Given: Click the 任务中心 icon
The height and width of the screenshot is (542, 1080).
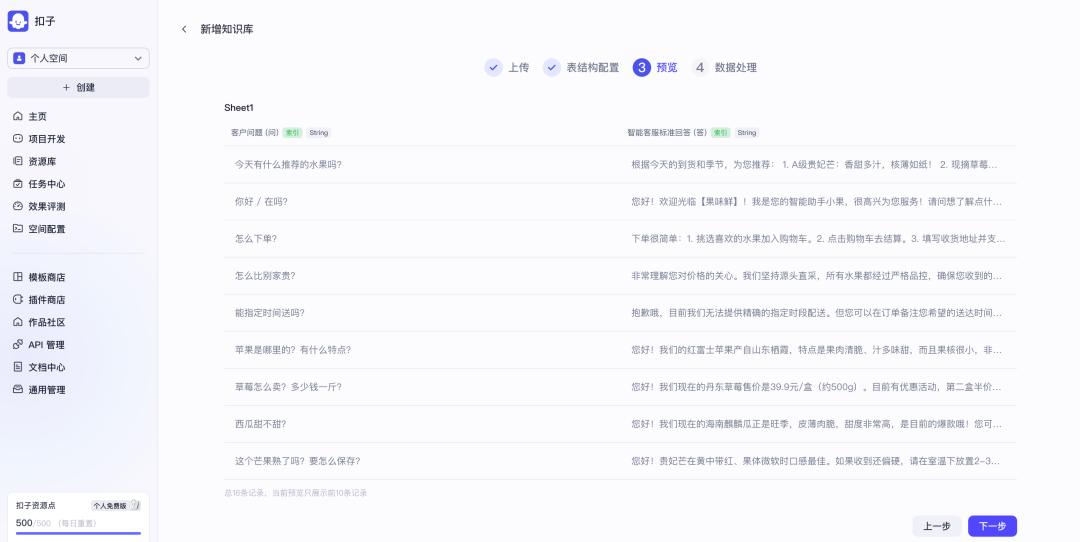Looking at the screenshot, I should pos(18,184).
